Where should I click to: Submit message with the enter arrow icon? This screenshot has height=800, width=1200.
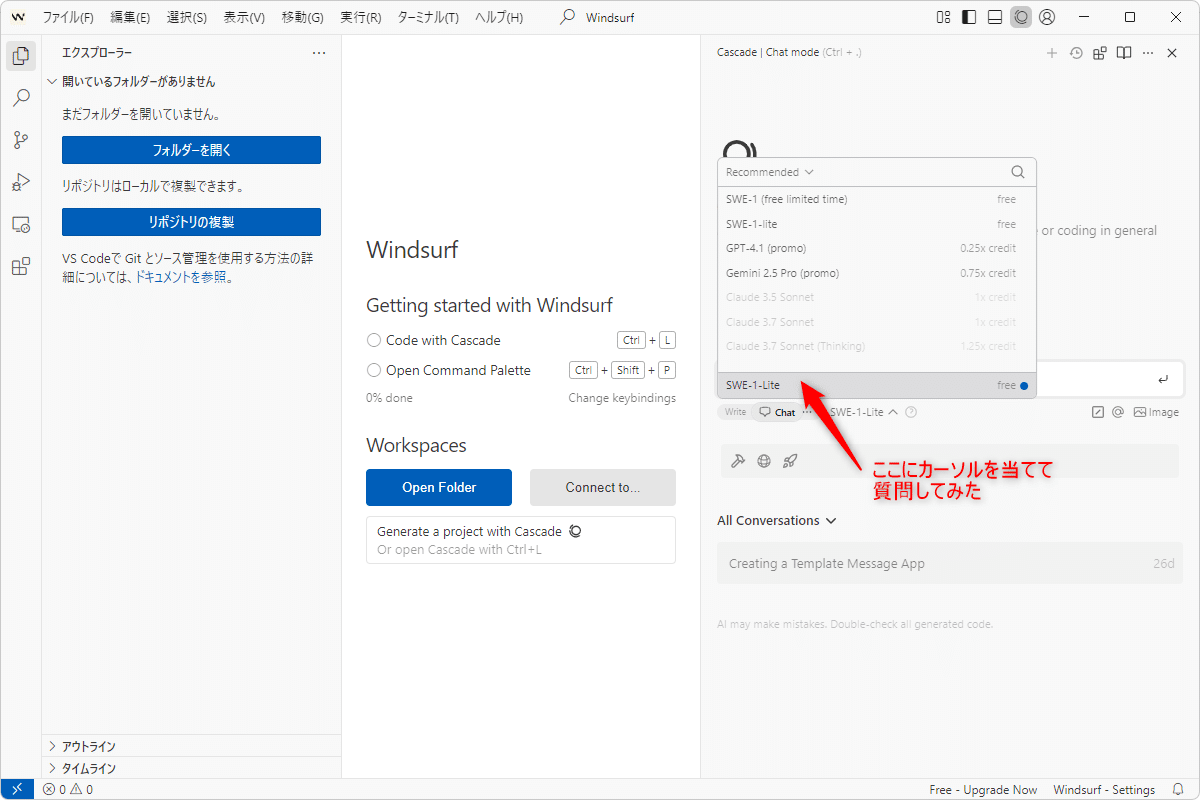point(1162,380)
